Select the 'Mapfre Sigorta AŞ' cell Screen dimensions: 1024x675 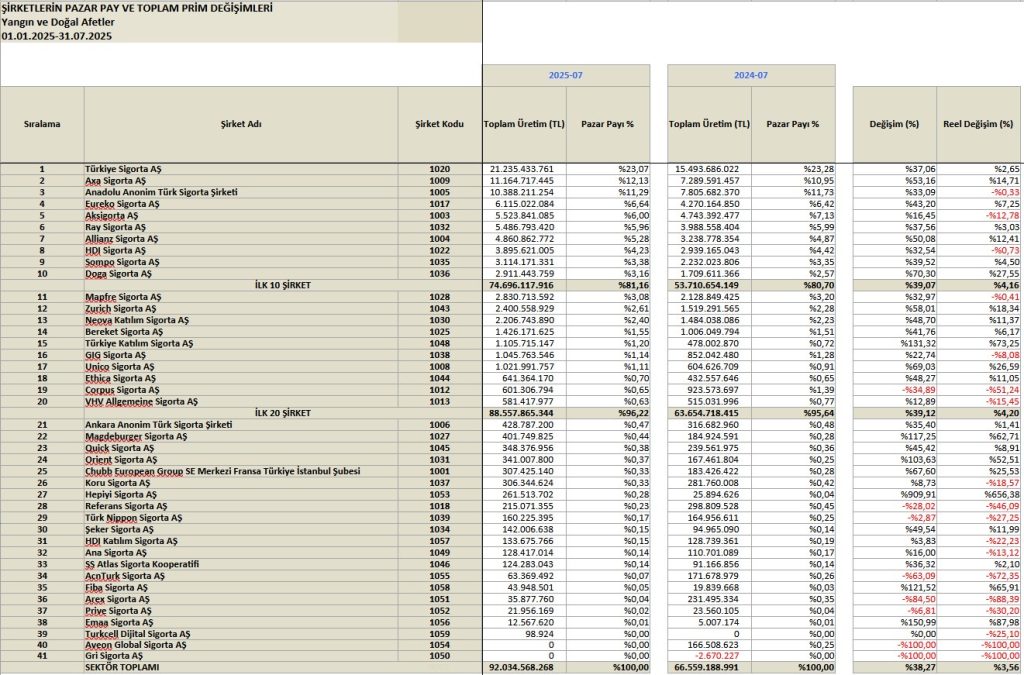point(241,297)
